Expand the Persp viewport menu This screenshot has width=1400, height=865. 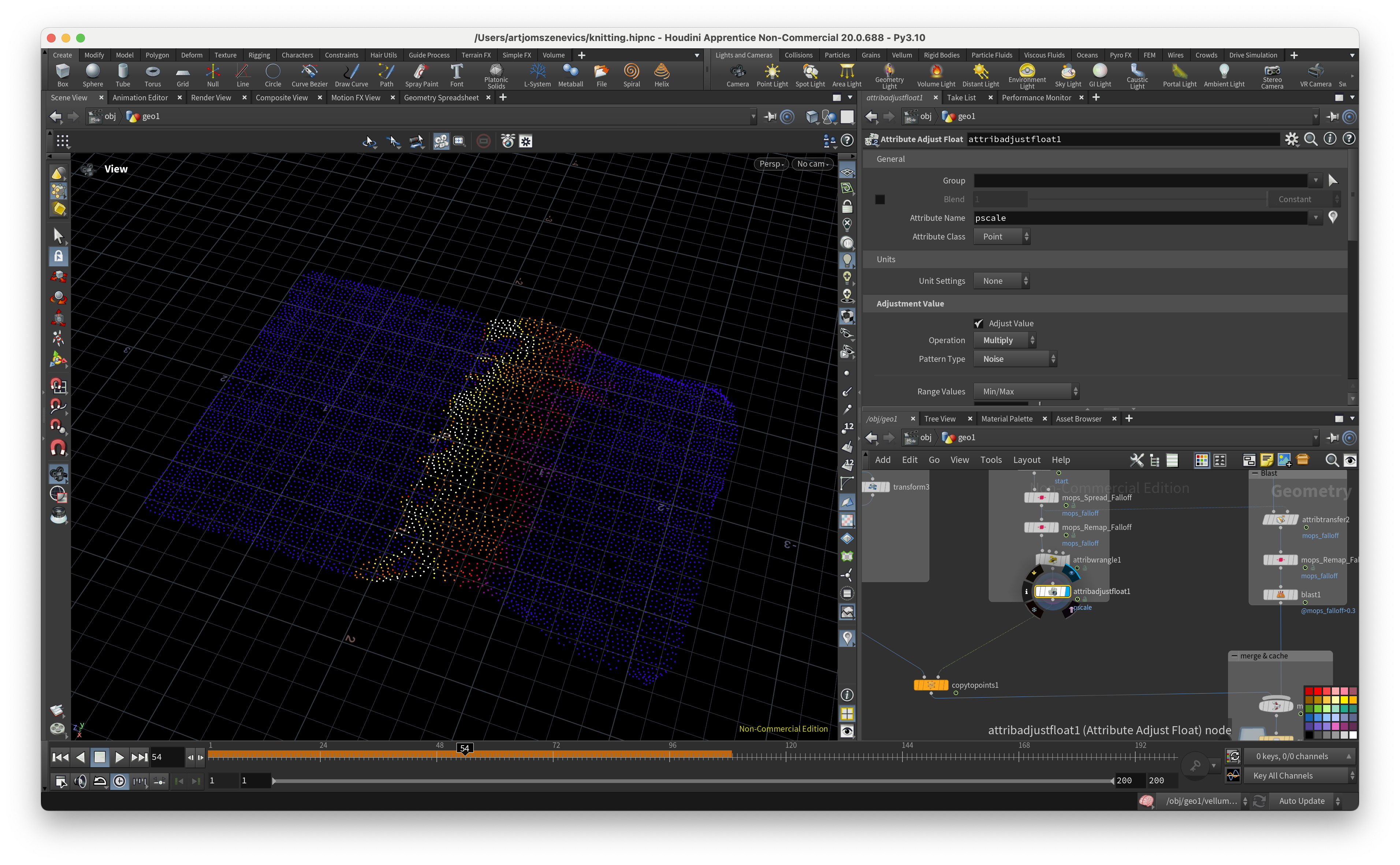tap(771, 164)
